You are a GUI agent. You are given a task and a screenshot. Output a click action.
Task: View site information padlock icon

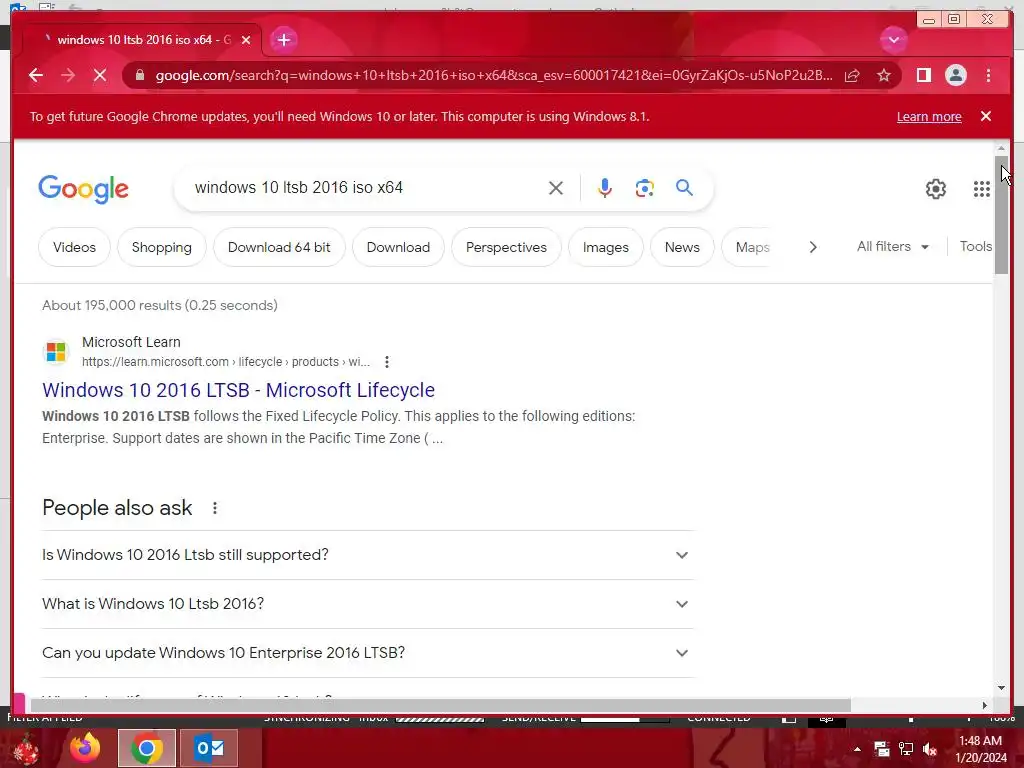(x=139, y=75)
